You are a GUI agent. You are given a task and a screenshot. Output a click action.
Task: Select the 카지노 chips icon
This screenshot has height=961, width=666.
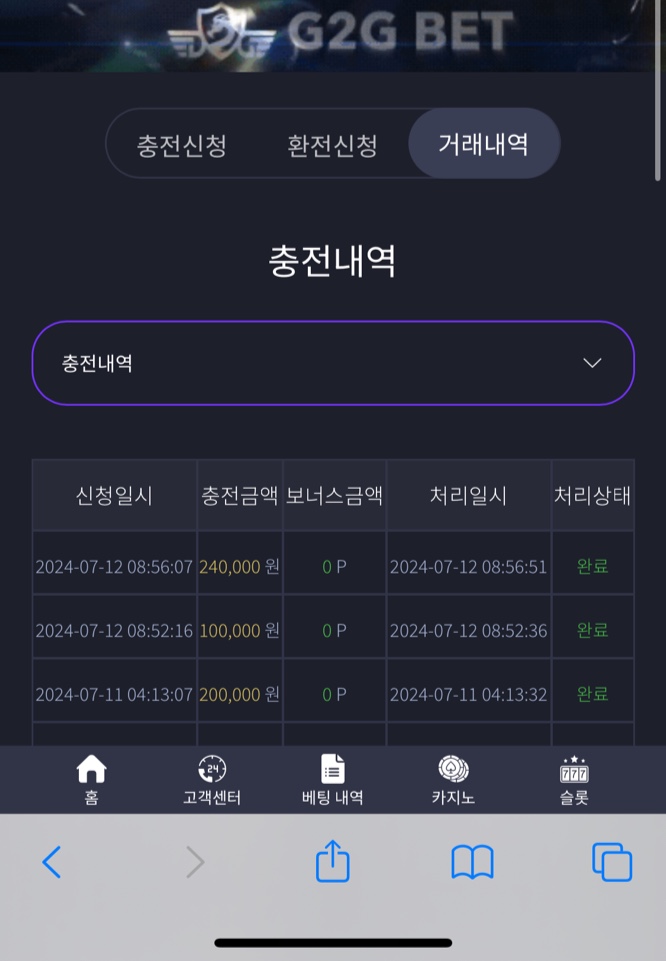(x=453, y=769)
